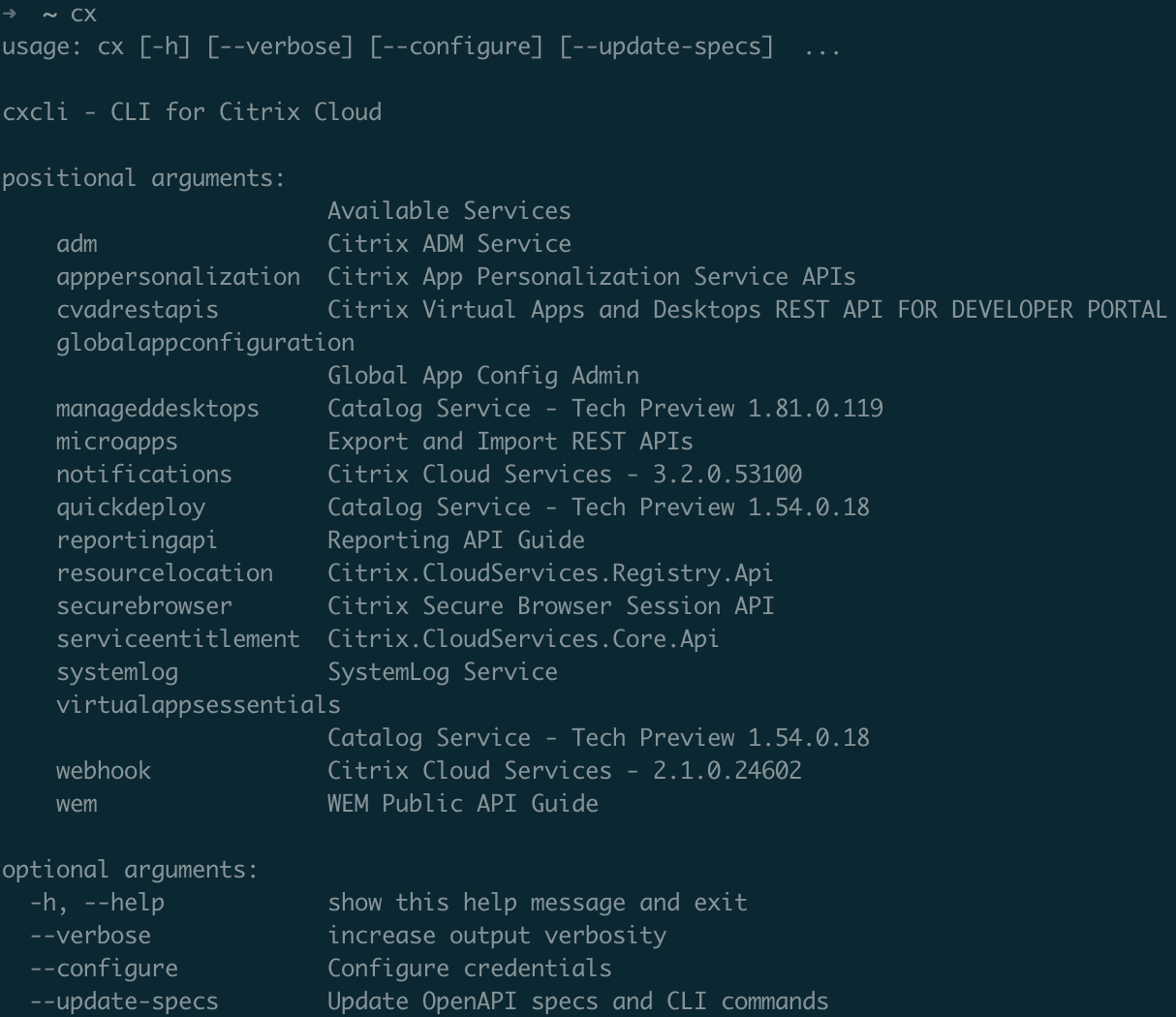Image resolution: width=1176 pixels, height=1017 pixels.
Task: Select the 'virtualappsessentials' command name
Action: 199,705
